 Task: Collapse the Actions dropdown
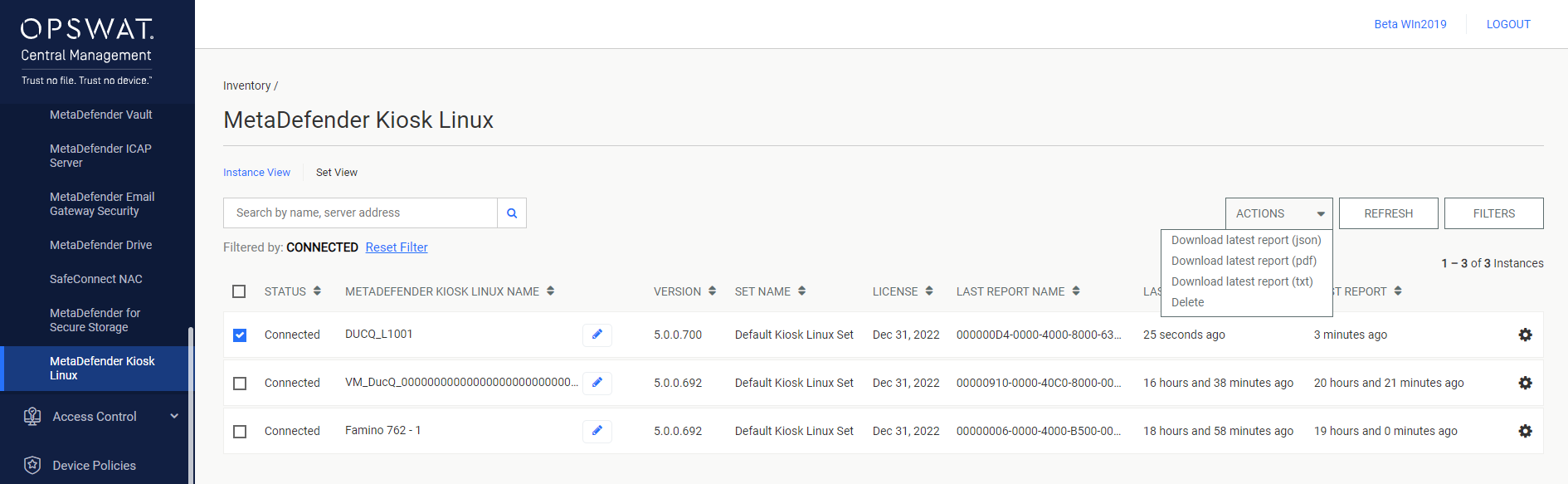(x=1279, y=213)
